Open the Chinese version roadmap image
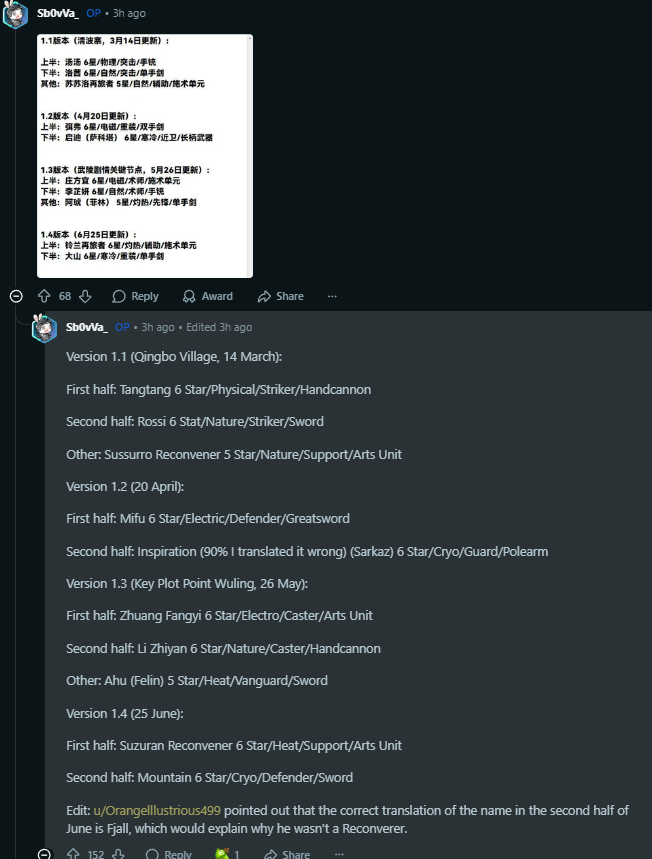Viewport: 652px width, 859px height. [145, 156]
